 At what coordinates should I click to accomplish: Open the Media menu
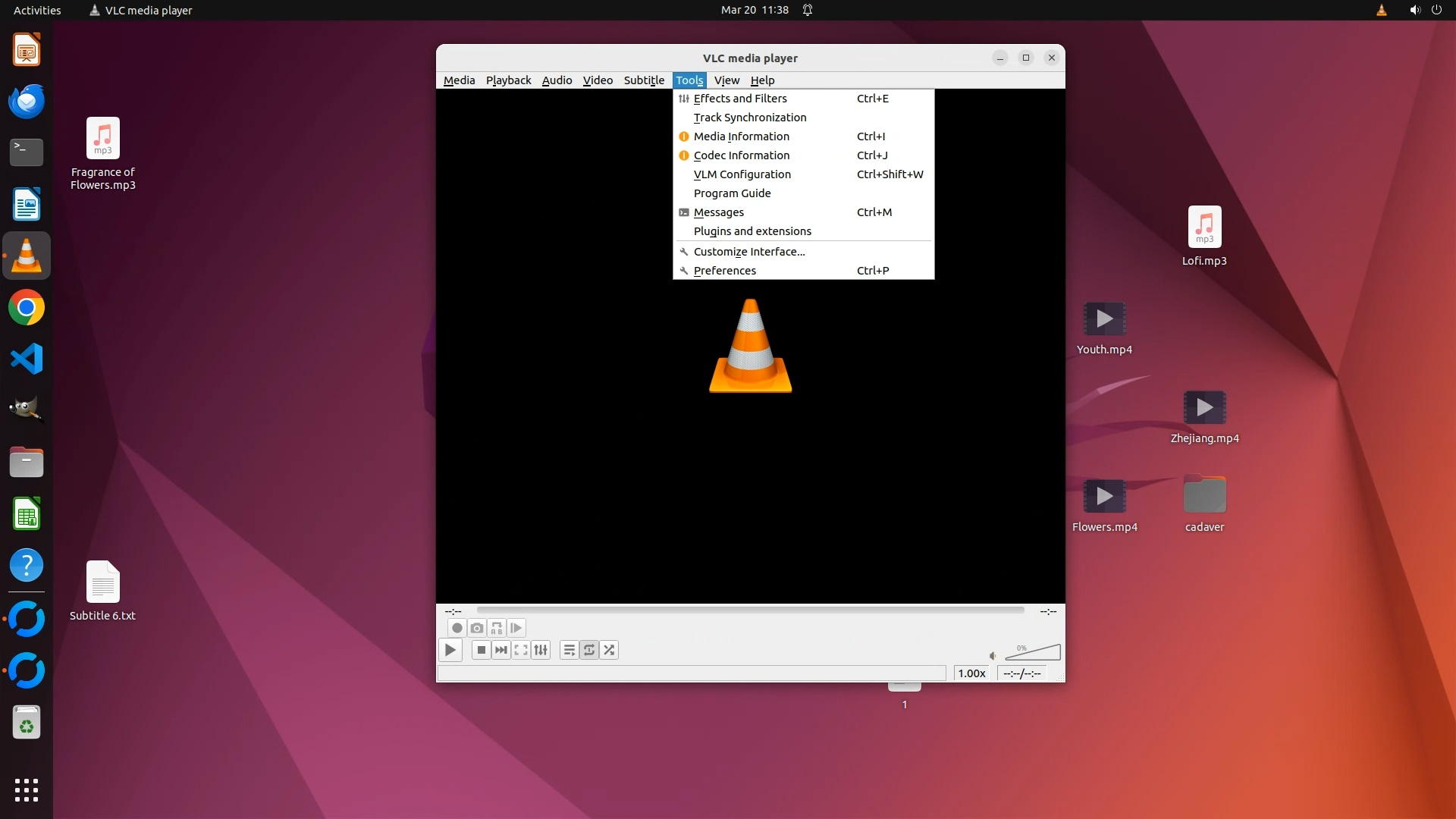pyautogui.click(x=459, y=80)
